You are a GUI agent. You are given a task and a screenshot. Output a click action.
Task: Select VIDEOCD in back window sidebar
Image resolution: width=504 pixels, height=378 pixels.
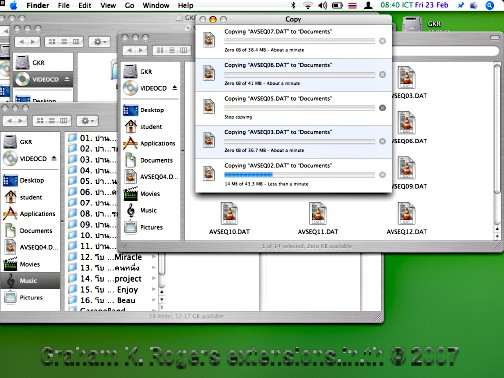43,79
